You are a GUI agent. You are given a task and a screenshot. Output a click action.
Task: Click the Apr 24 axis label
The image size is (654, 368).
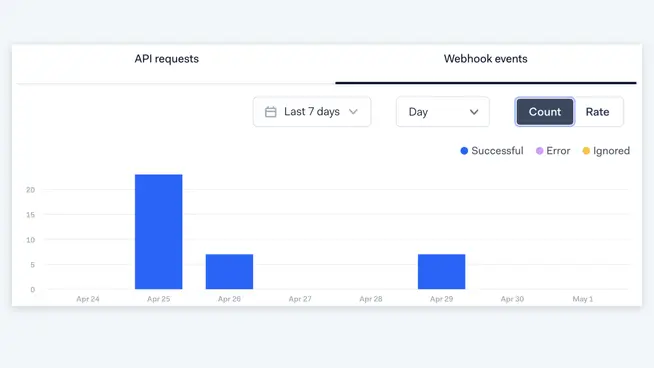[88, 299]
